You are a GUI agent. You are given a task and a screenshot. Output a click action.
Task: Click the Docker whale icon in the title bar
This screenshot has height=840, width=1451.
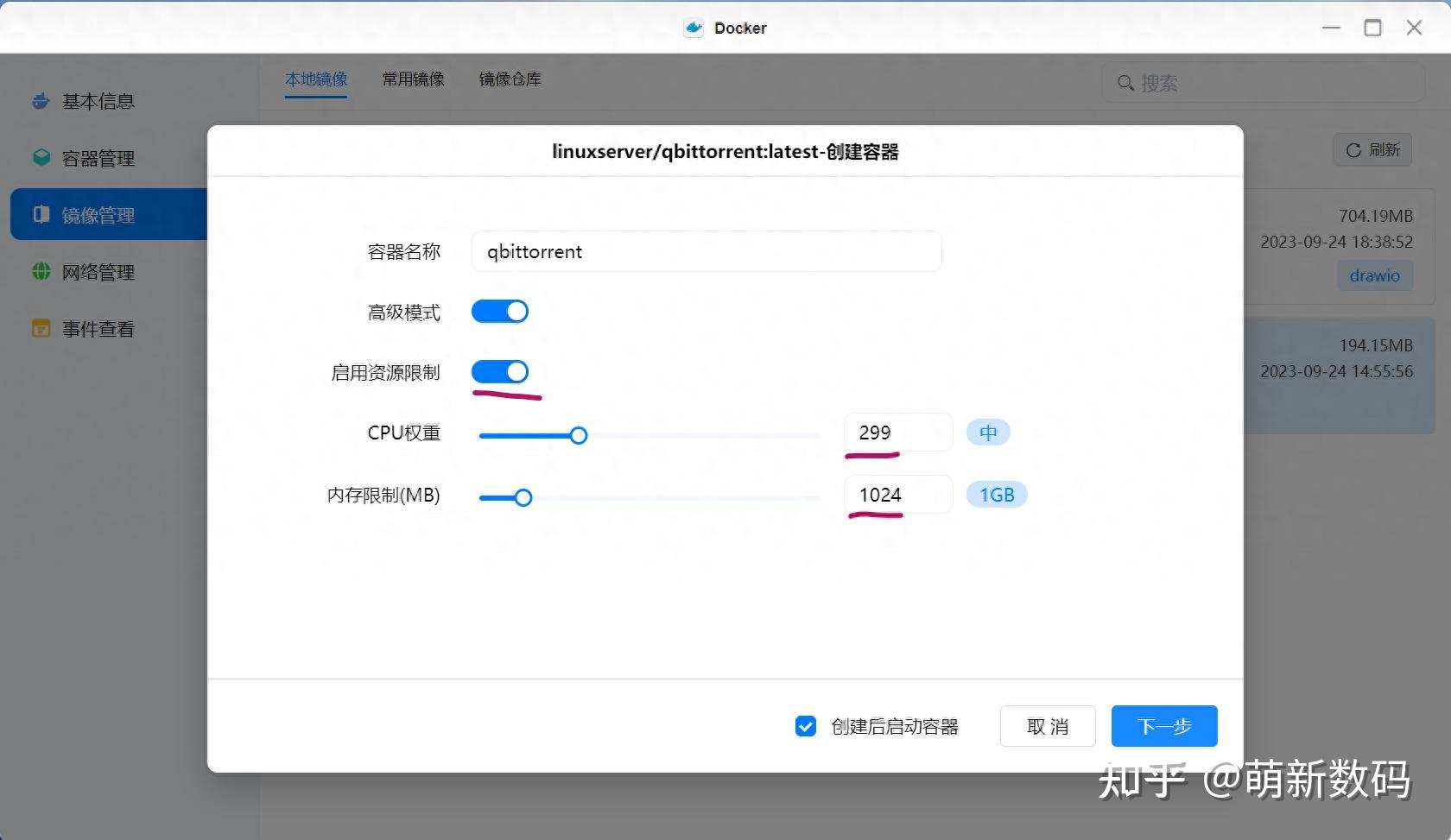693,27
